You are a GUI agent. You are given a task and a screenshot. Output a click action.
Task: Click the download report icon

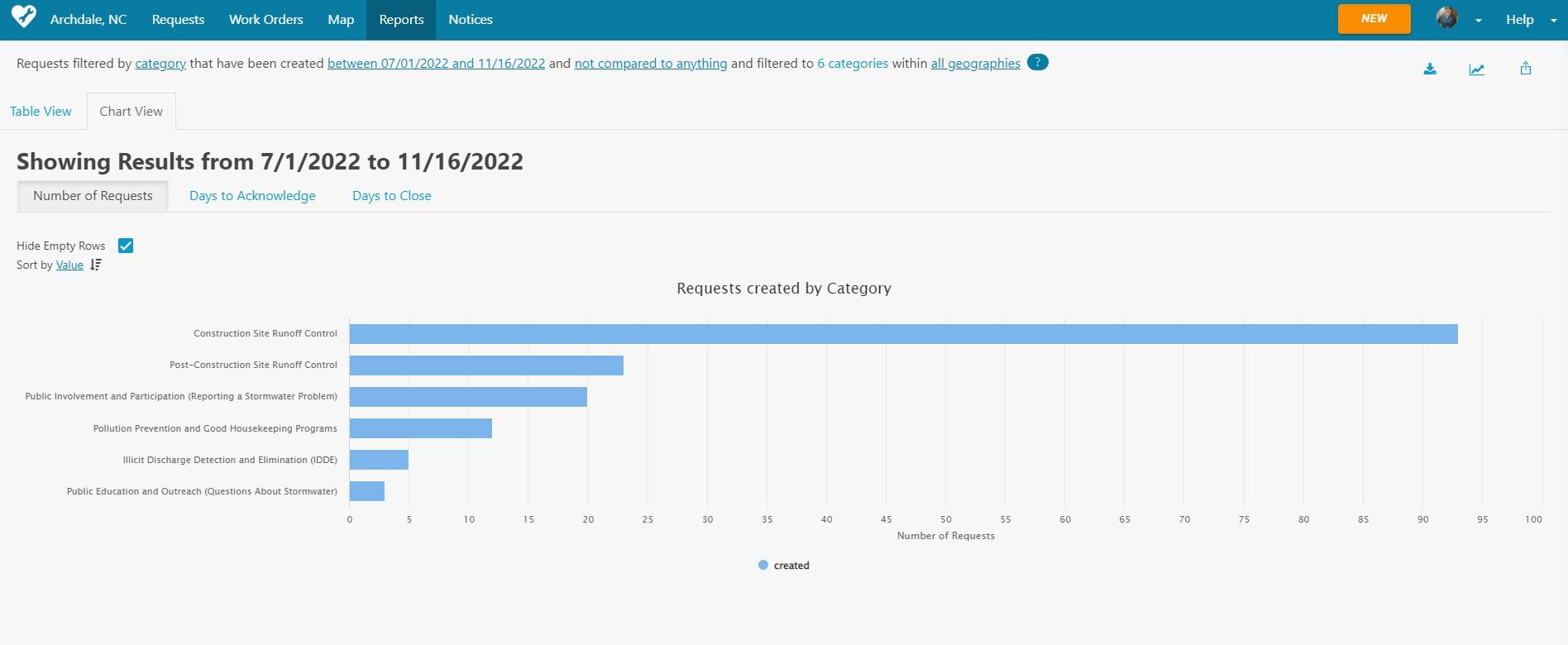pos(1430,69)
